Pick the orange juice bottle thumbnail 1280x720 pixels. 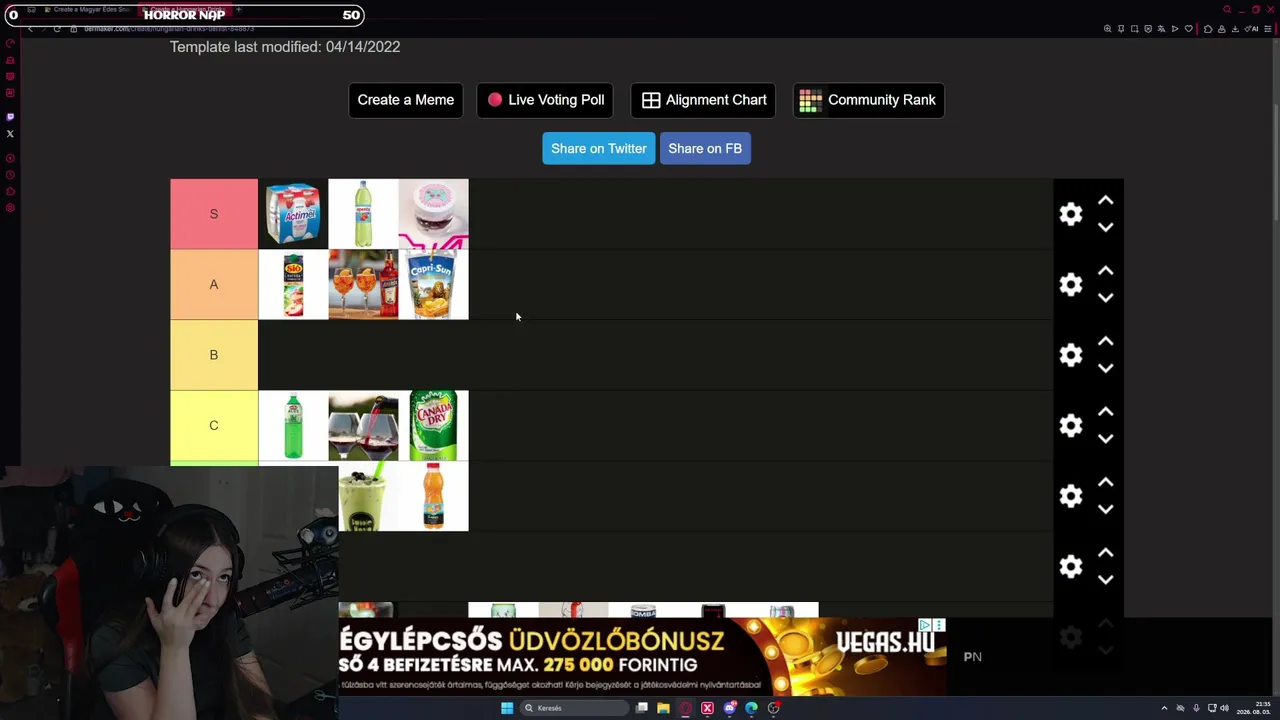tap(433, 496)
